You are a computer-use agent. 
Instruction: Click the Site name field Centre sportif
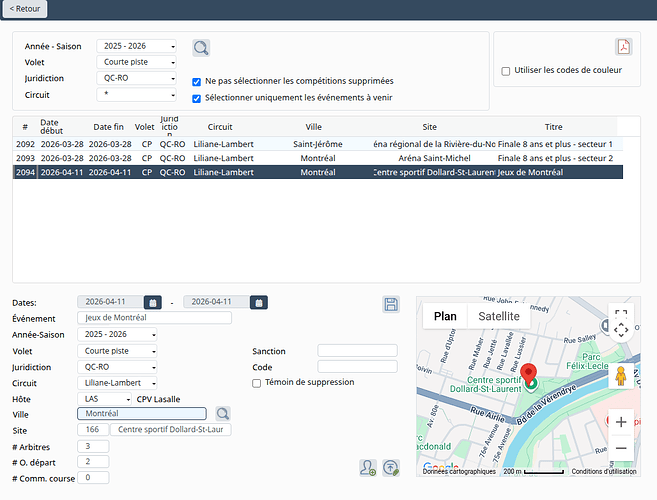point(171,430)
